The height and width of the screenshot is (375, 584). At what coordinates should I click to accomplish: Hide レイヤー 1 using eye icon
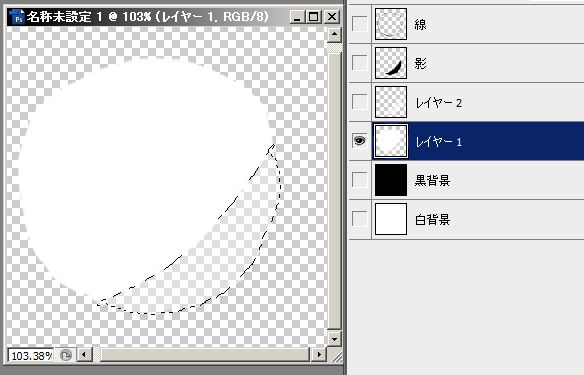point(359,141)
